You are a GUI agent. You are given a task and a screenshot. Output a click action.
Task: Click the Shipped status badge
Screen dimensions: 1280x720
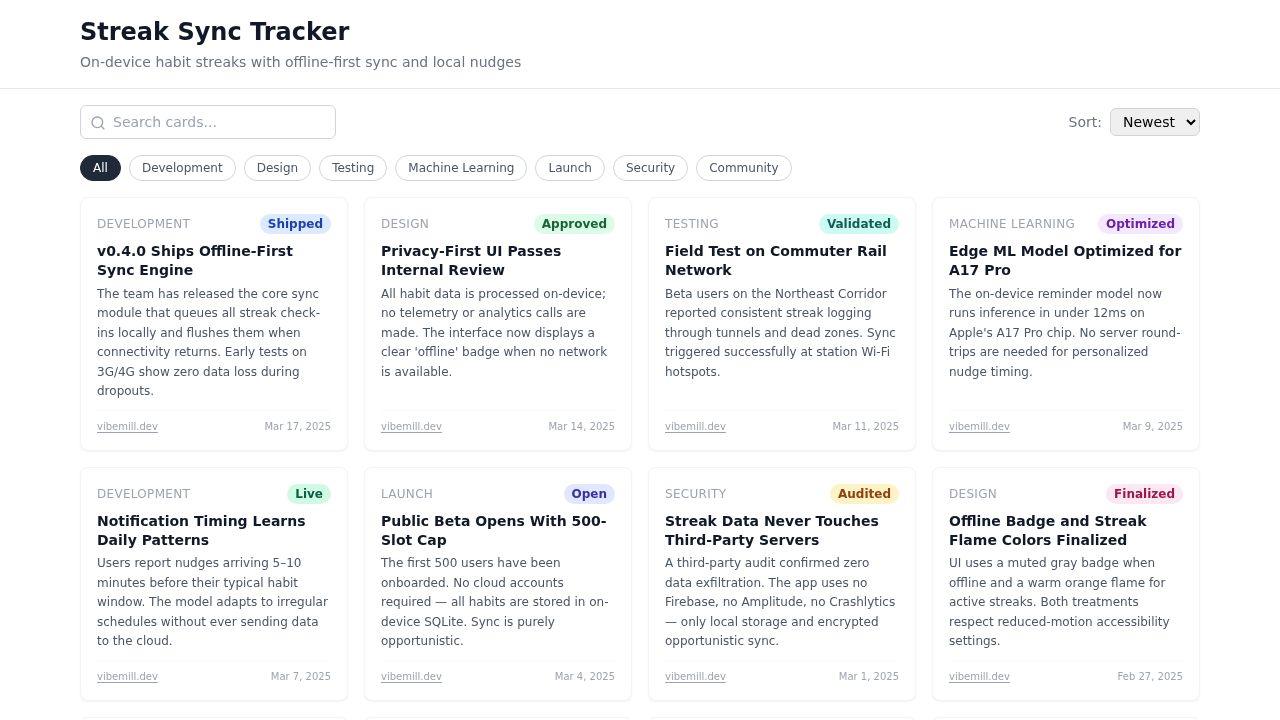[295, 224]
